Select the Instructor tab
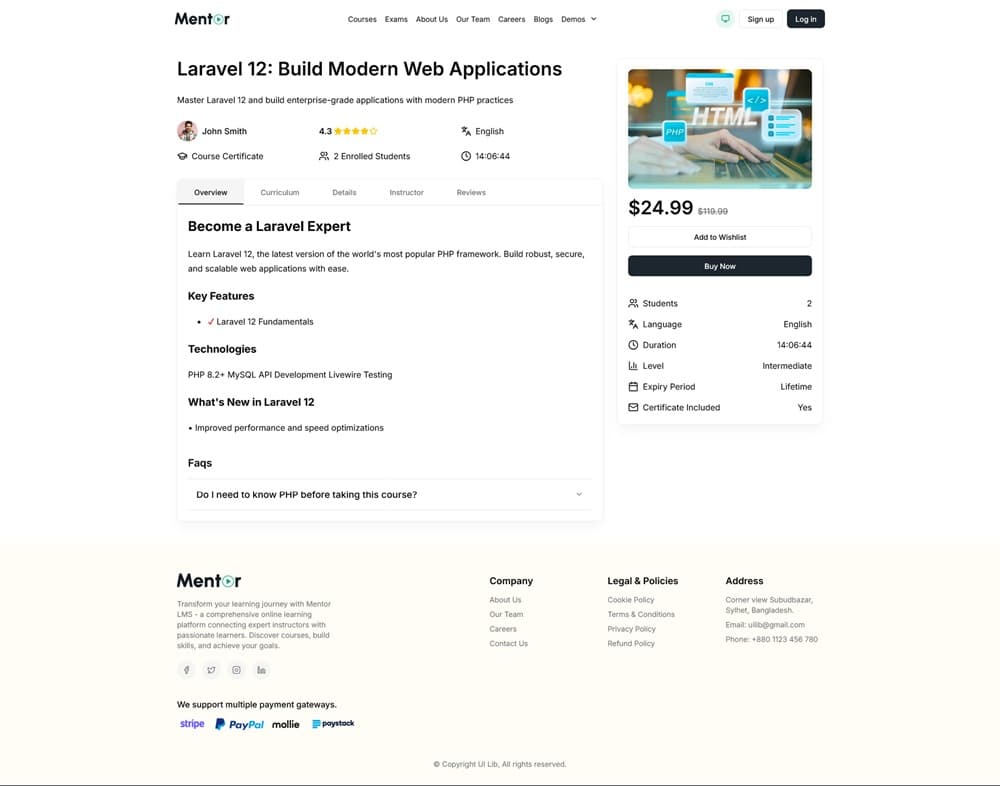Image resolution: width=1000 pixels, height=786 pixels. pos(406,192)
